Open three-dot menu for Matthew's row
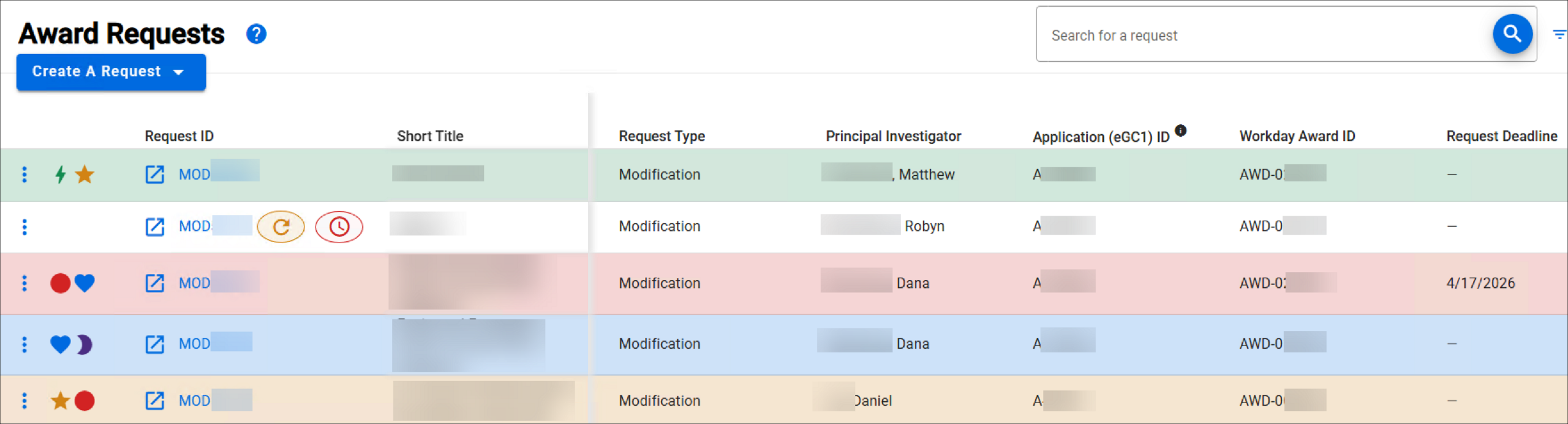 coord(24,175)
